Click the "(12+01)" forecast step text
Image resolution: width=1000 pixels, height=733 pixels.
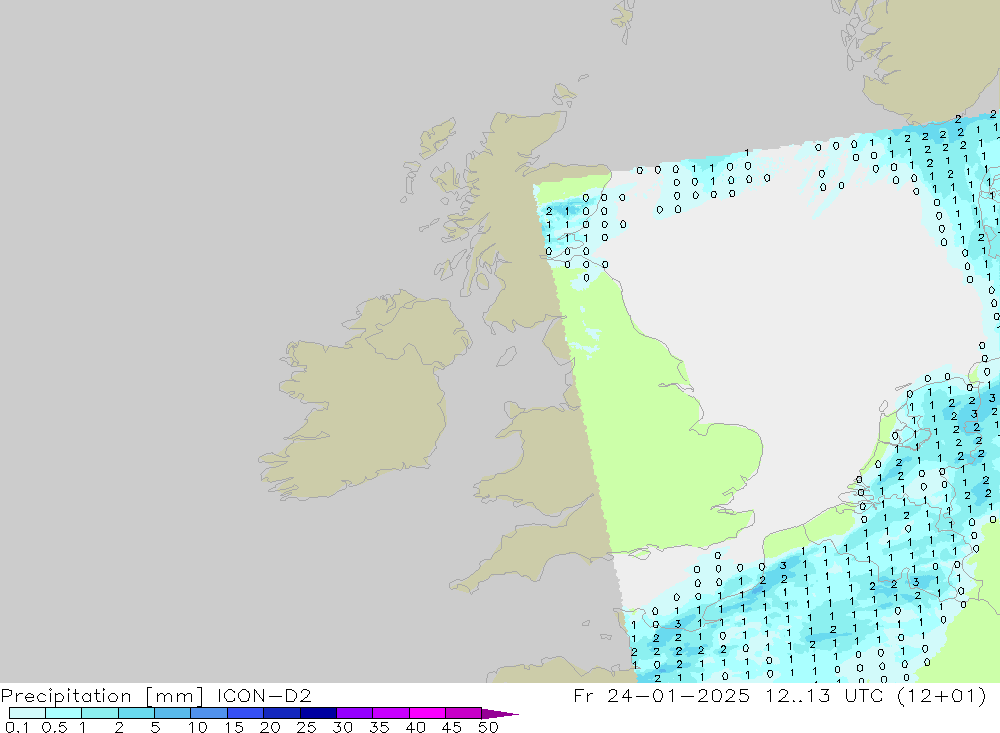point(941,695)
